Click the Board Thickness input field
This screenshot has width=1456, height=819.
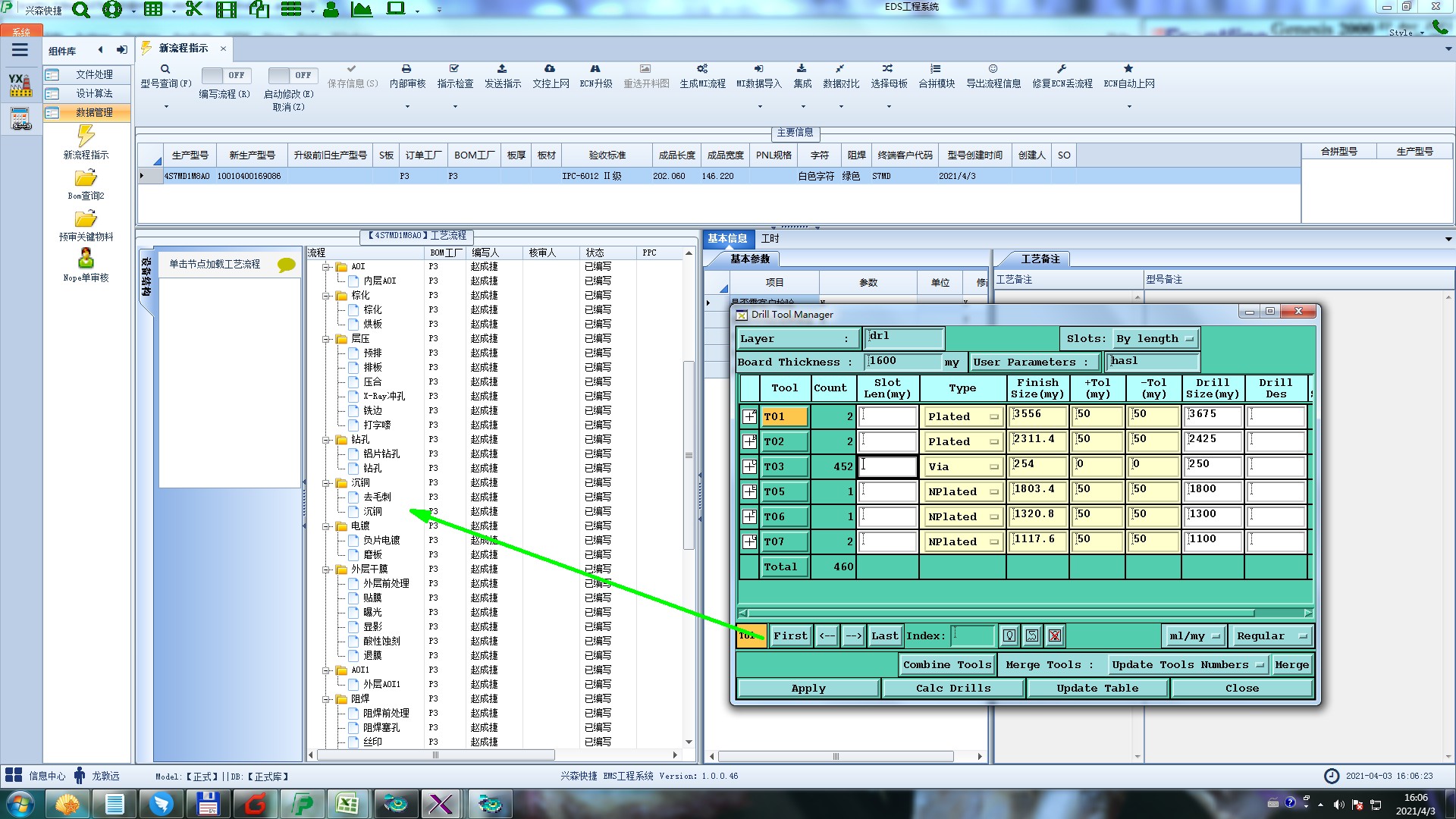903,361
